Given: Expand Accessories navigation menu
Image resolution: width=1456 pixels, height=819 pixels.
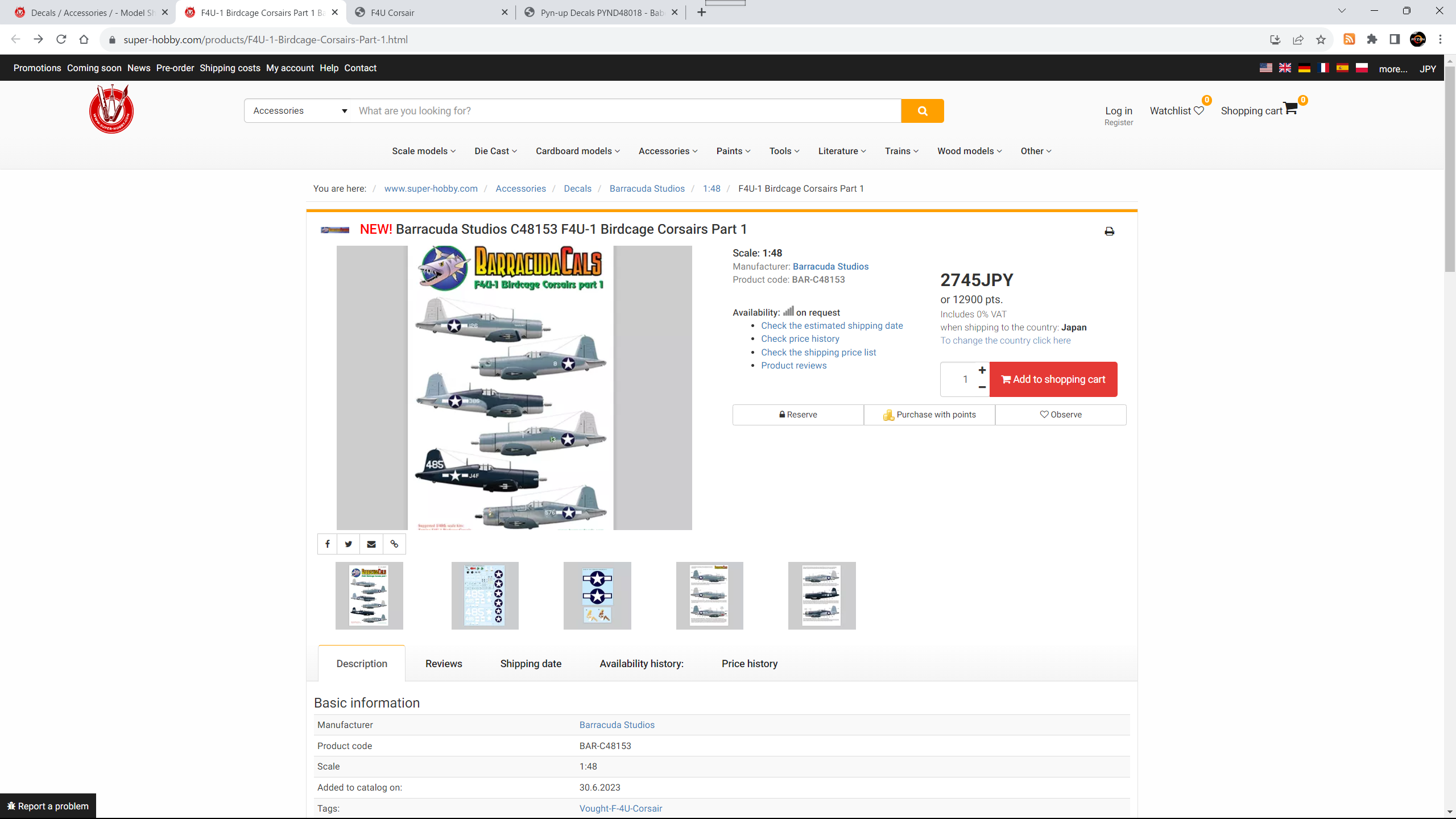Looking at the screenshot, I should (x=668, y=151).
